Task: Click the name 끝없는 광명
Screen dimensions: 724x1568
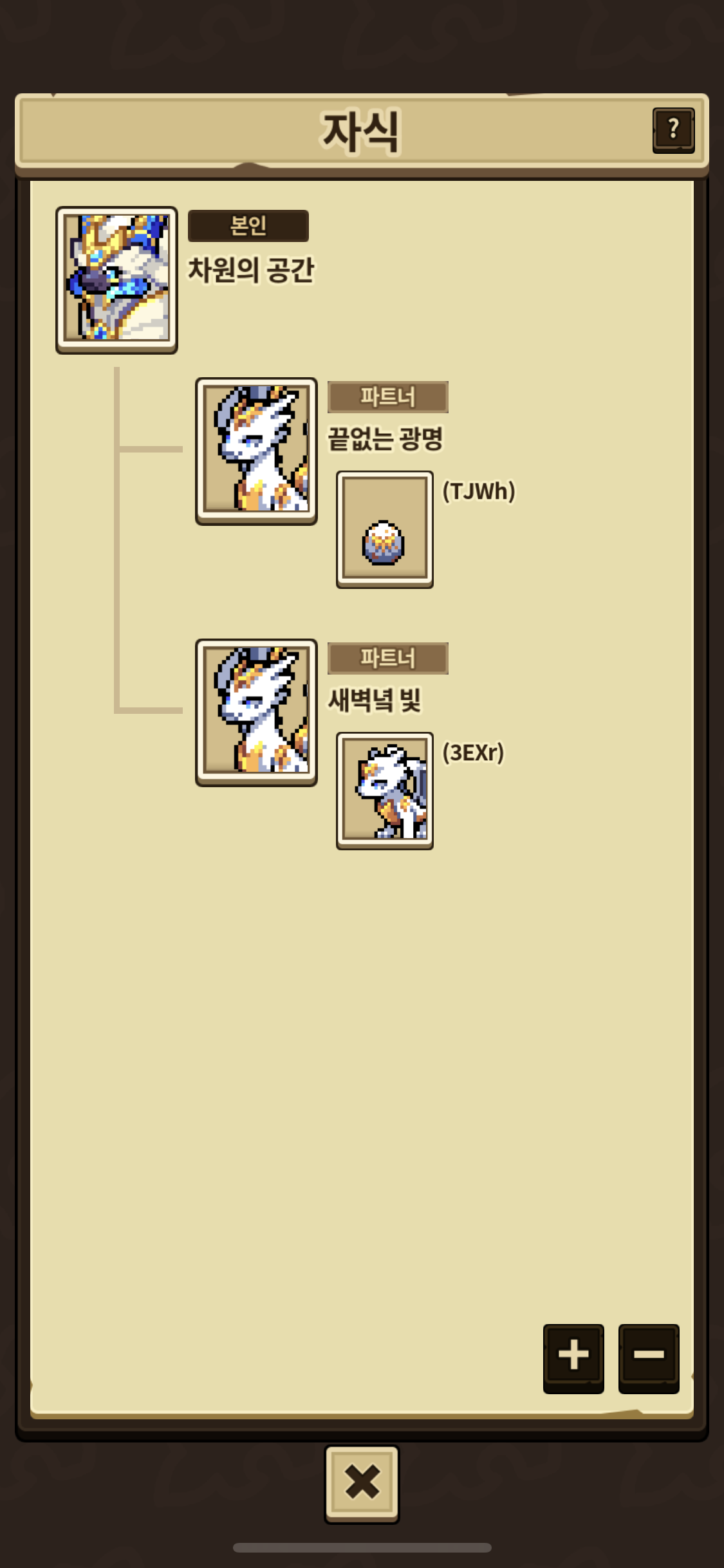Action: tap(385, 439)
